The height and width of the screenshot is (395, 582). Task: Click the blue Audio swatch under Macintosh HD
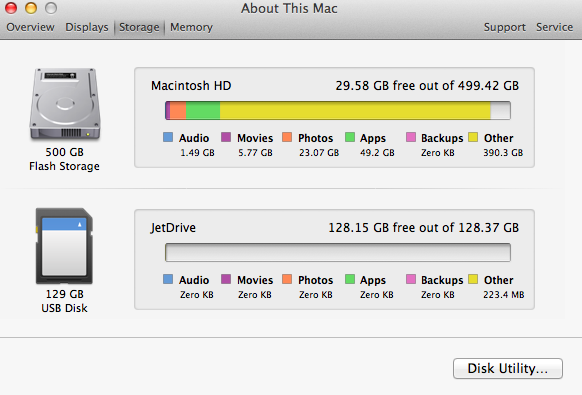point(168,137)
